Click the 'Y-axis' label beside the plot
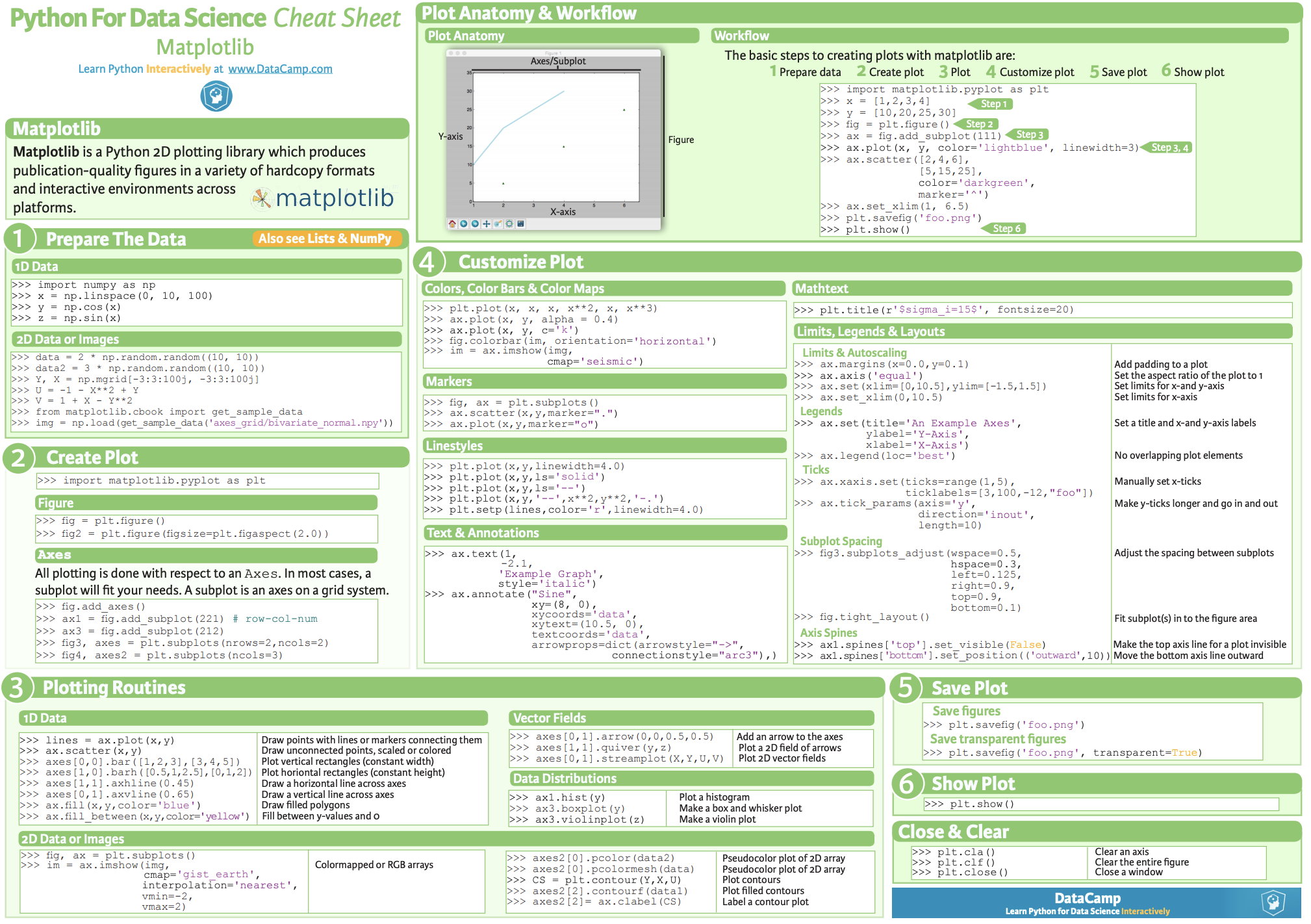Image resolution: width=1311 pixels, height=924 pixels. [450, 136]
